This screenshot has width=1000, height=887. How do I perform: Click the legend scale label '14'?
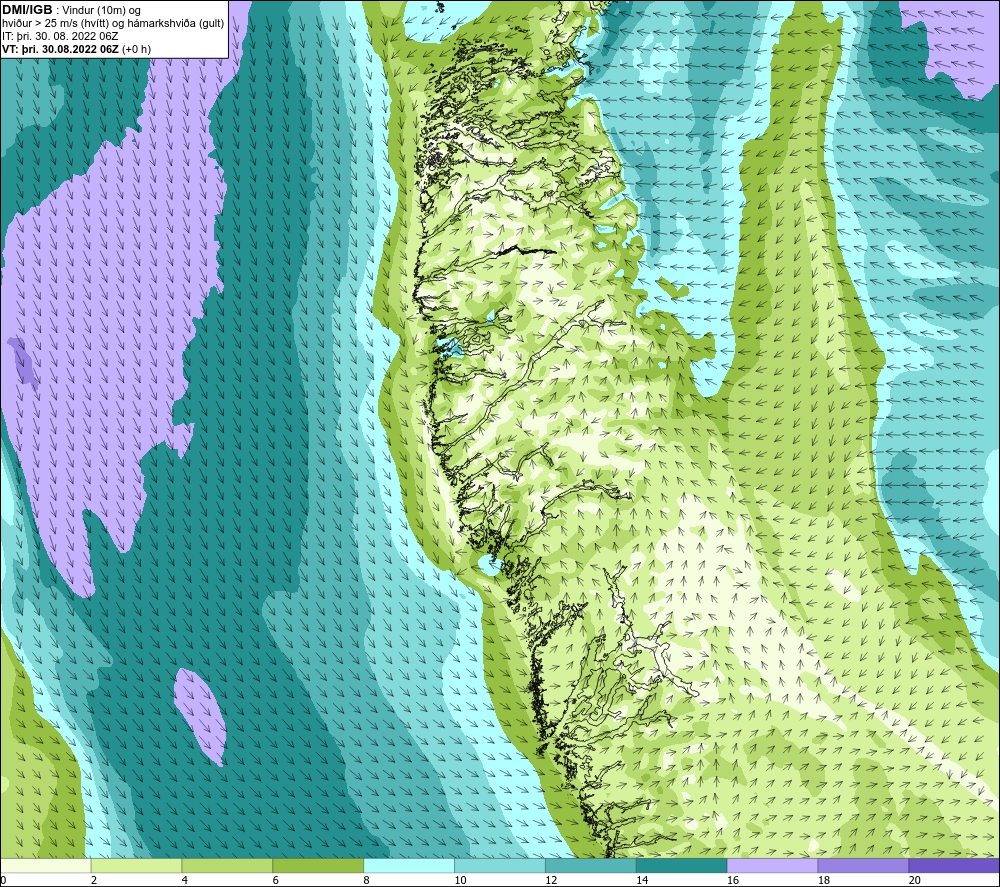pyautogui.click(x=642, y=881)
